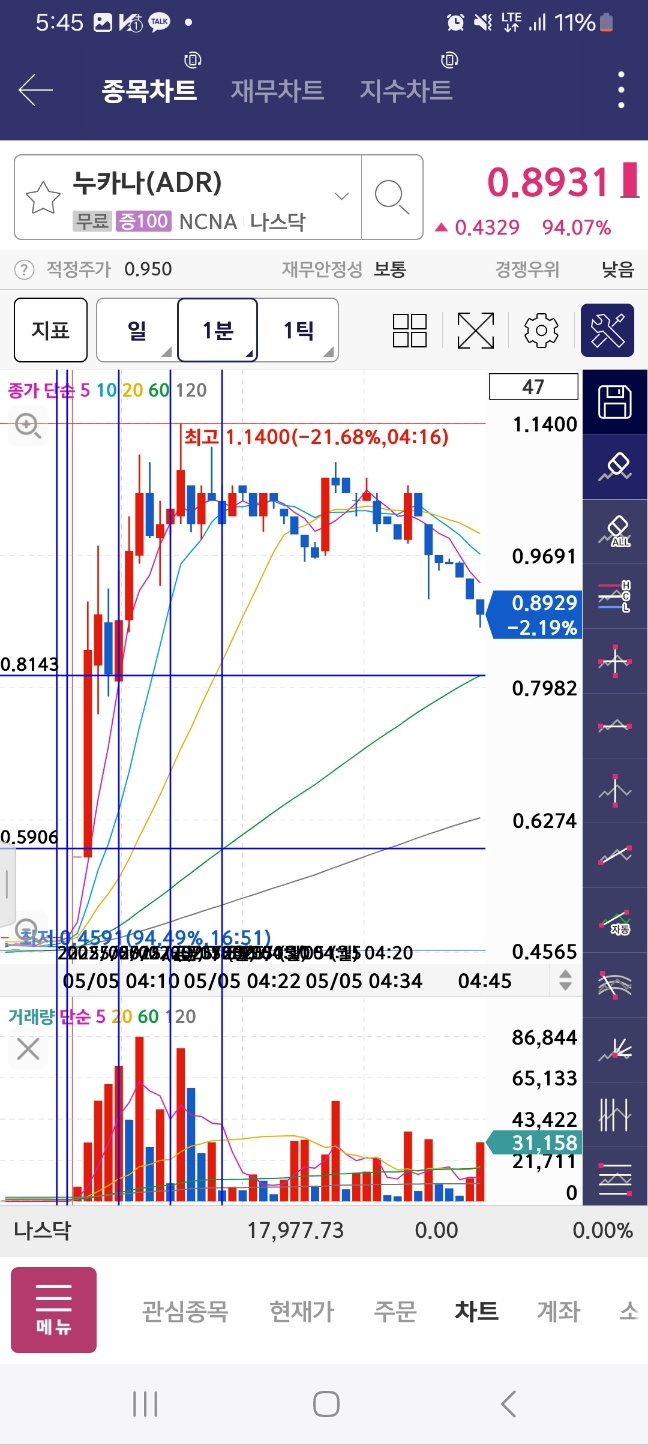Viewport: 648px width, 1445px height.
Task: Save chart with floppy disk icon
Action: coord(615,402)
